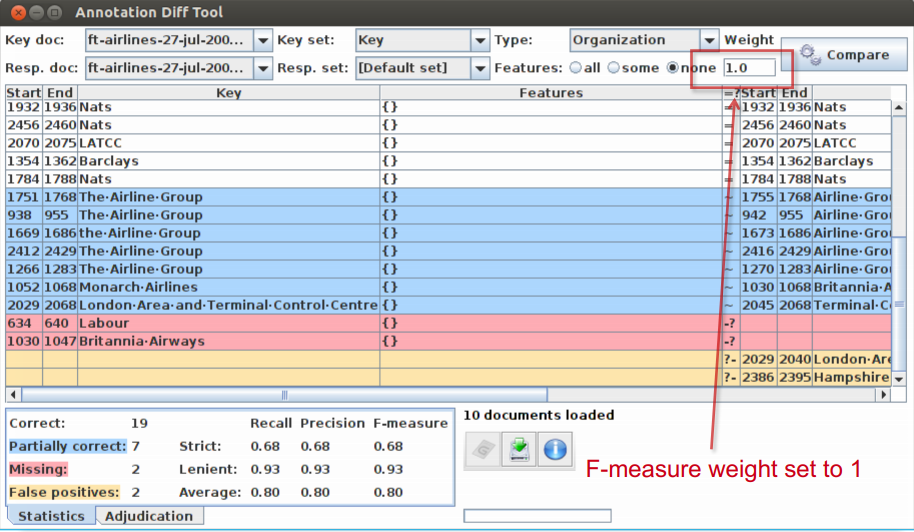
Task: Click the response 'Britannia·A' cell
Action: click(852, 287)
